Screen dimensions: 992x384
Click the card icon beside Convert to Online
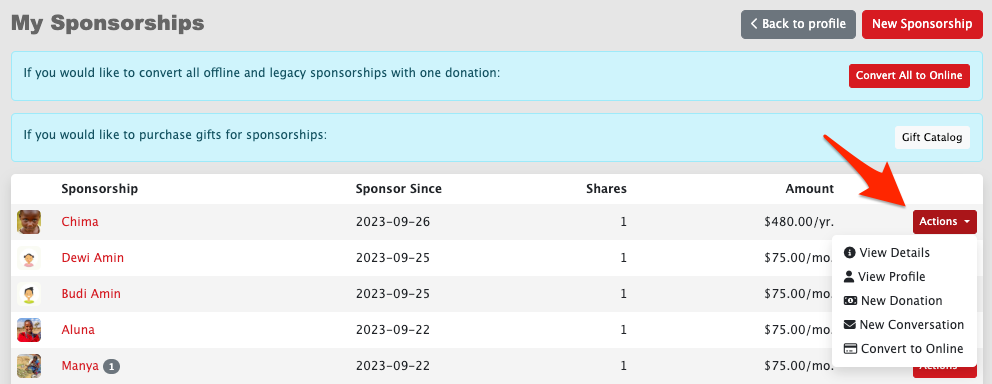[x=850, y=349]
